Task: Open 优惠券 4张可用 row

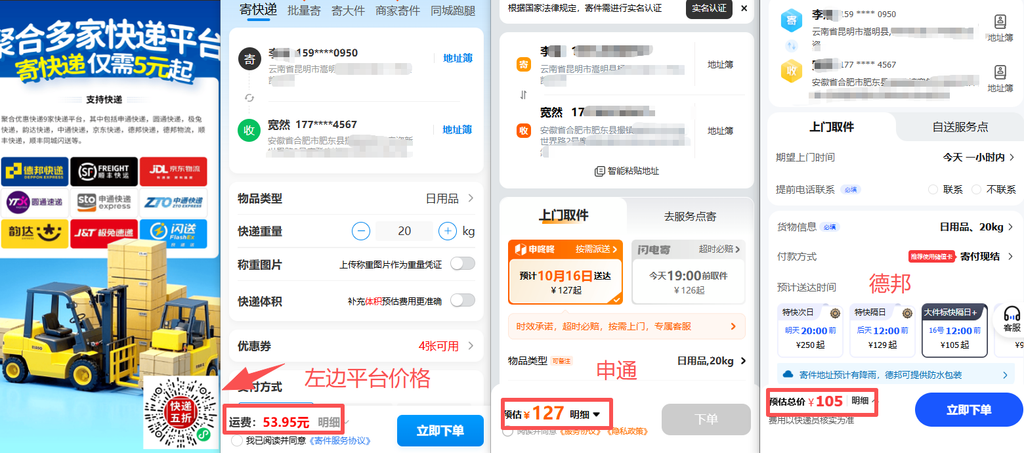Action: 356,345
